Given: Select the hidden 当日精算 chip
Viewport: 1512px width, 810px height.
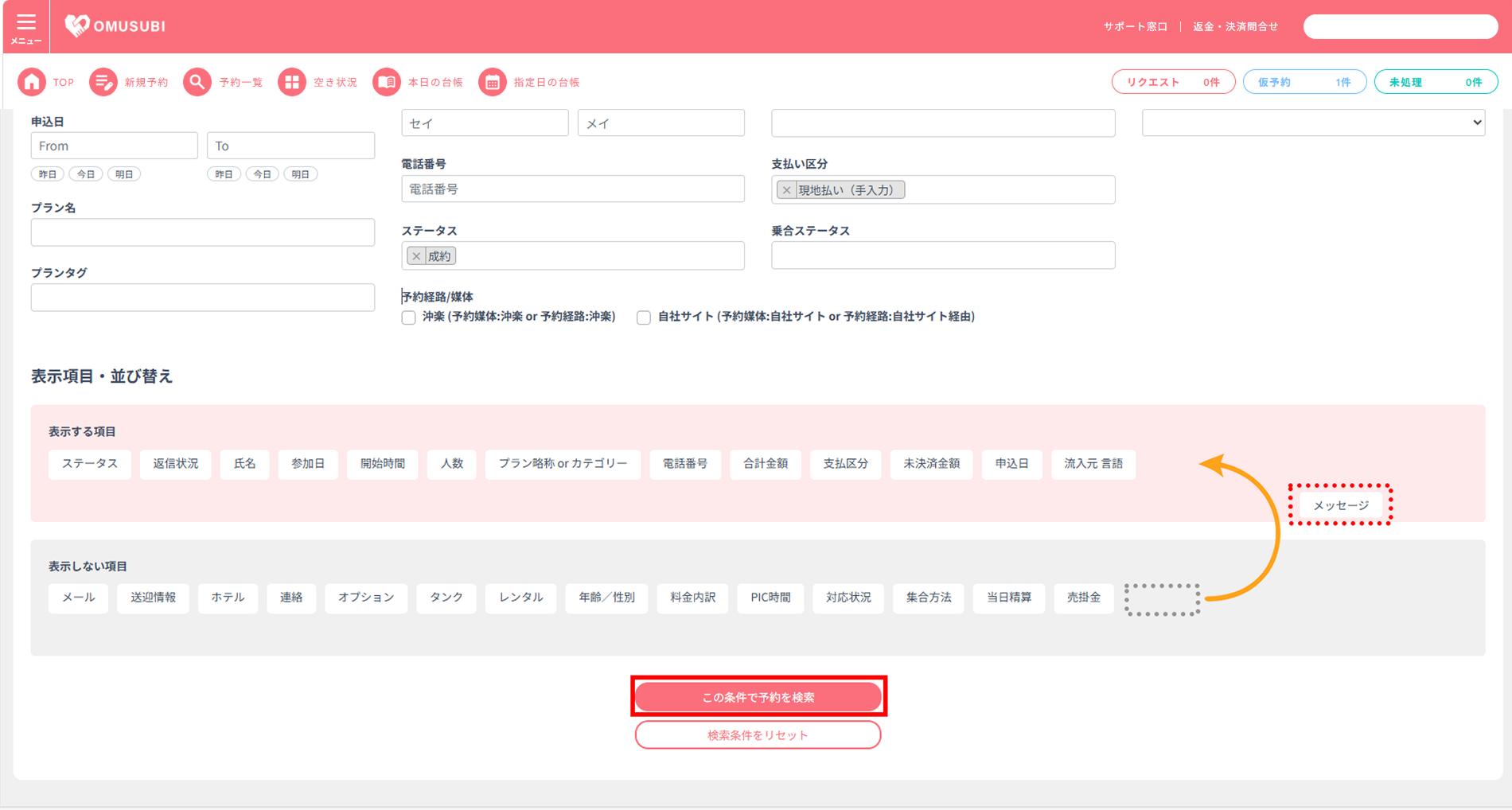Looking at the screenshot, I should coord(1009,598).
